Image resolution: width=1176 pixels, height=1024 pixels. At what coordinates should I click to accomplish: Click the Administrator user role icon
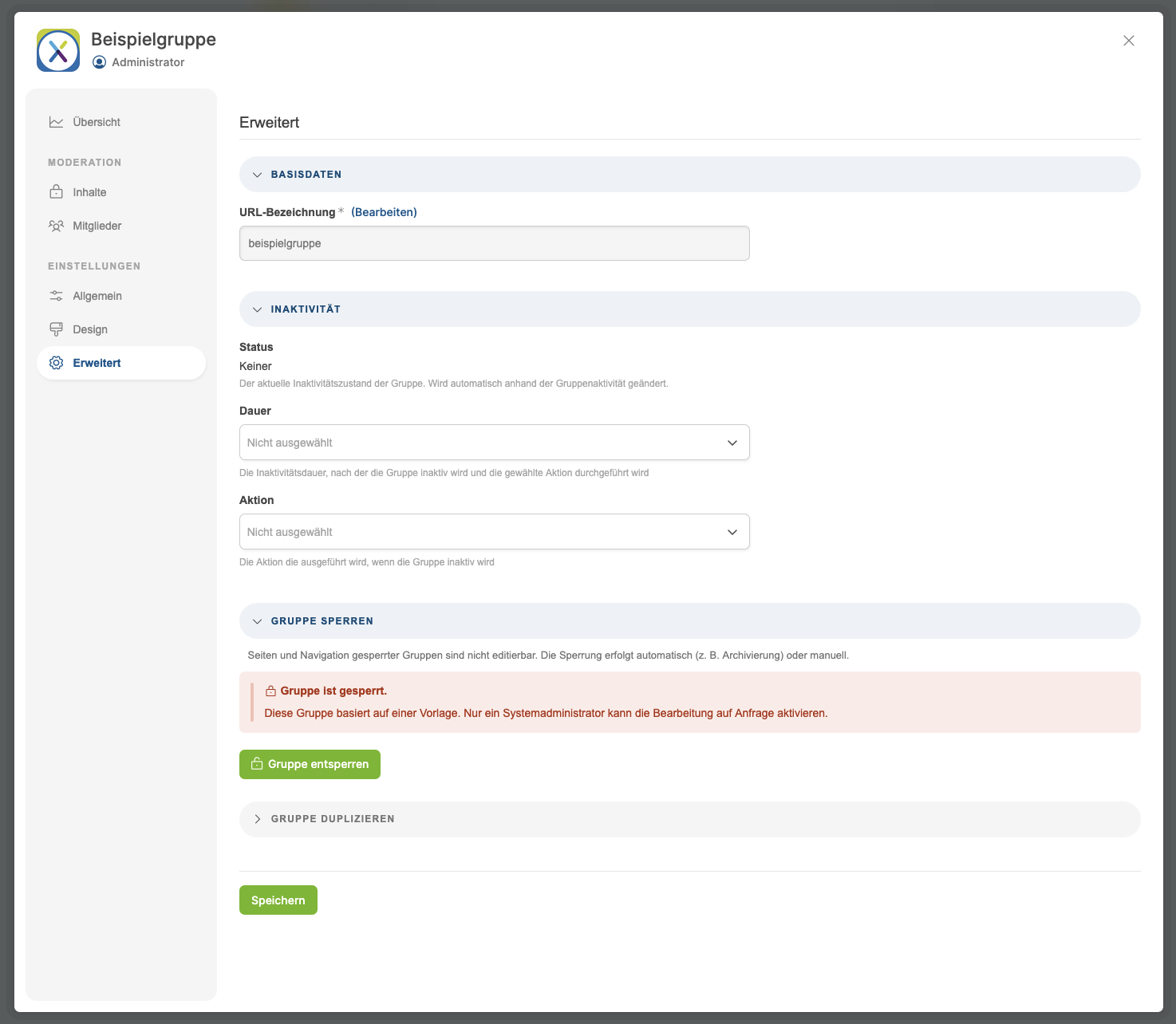coord(99,62)
